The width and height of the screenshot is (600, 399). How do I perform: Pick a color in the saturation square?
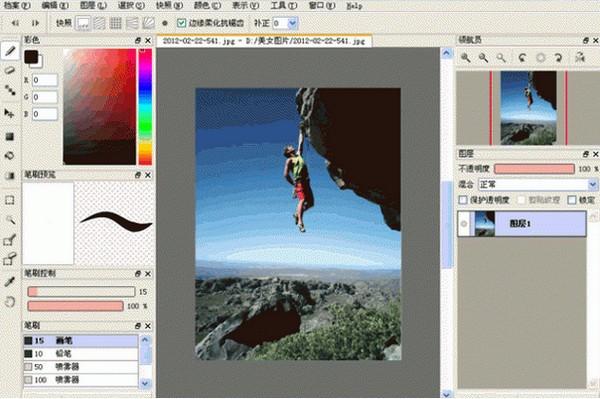(x=99, y=107)
